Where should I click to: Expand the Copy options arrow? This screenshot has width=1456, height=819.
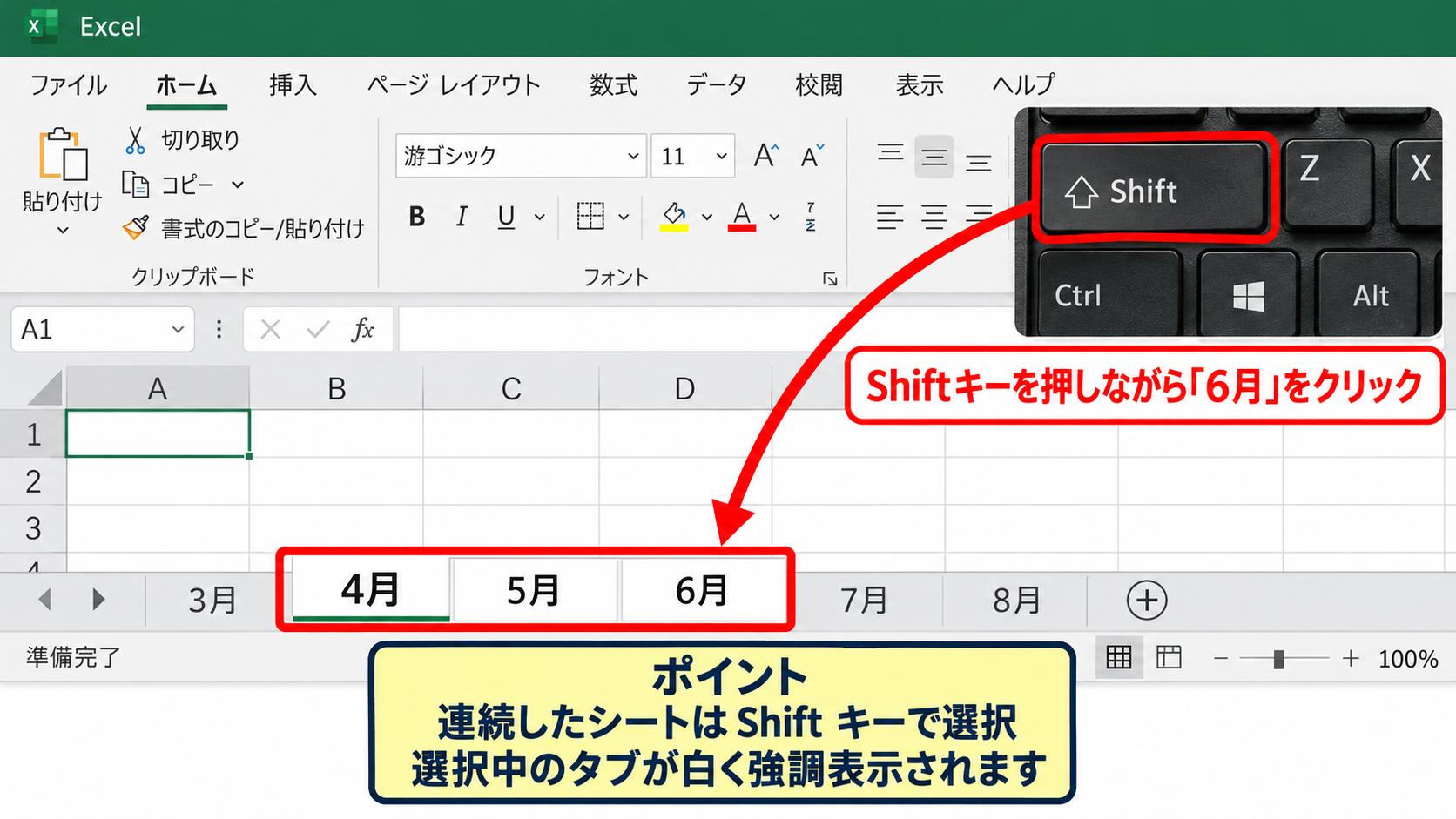pyautogui.click(x=237, y=185)
